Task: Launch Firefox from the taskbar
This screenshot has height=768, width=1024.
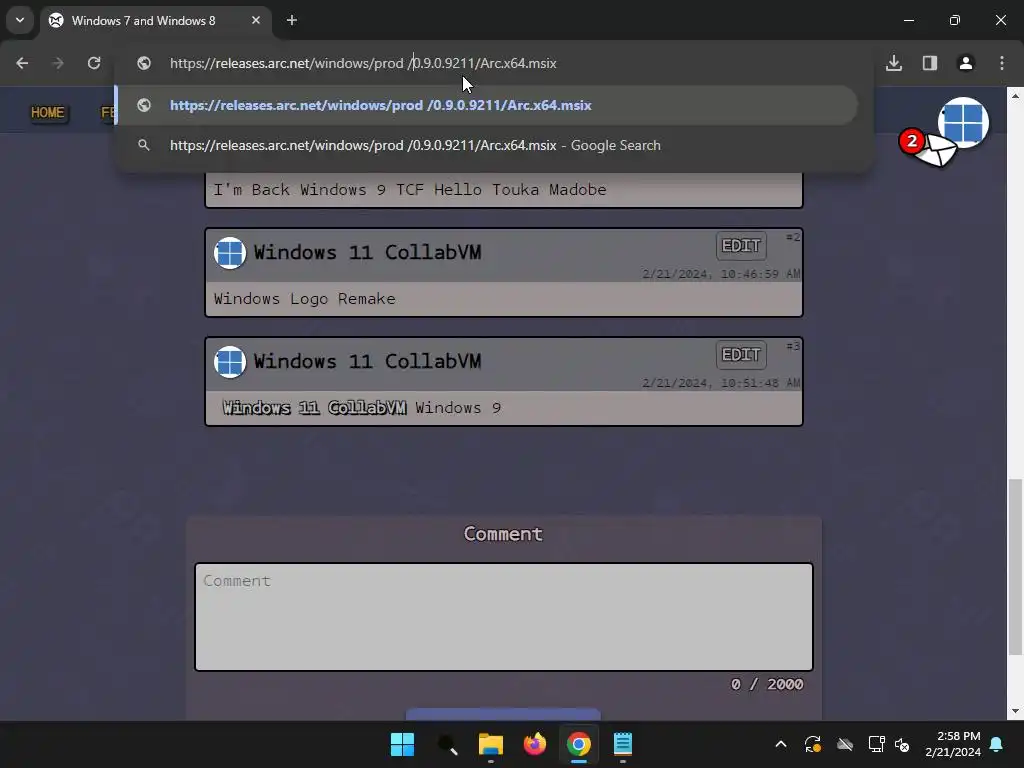Action: pos(535,744)
